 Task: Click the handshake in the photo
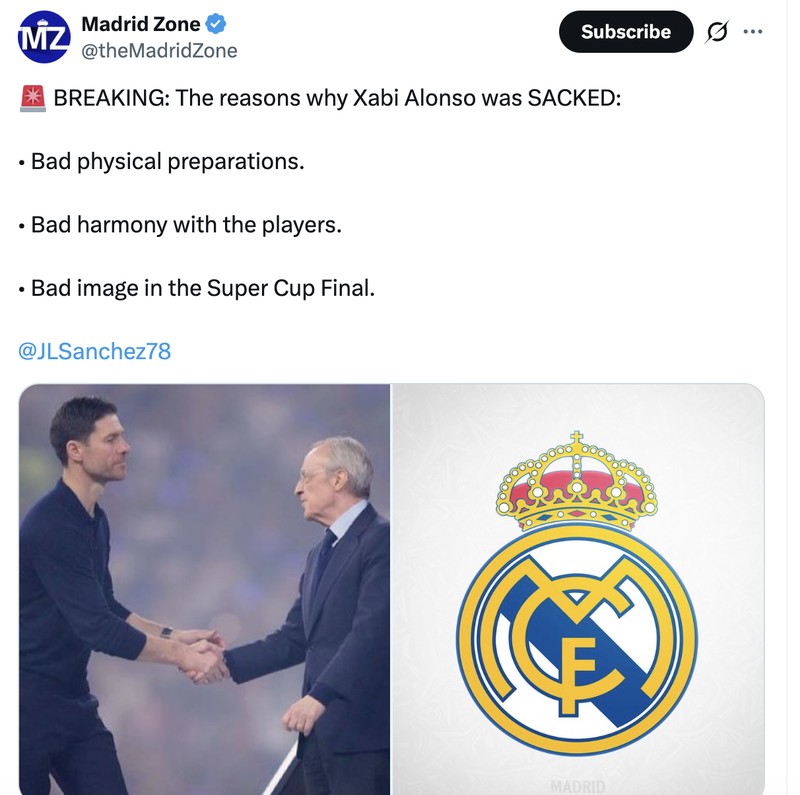pos(203,658)
